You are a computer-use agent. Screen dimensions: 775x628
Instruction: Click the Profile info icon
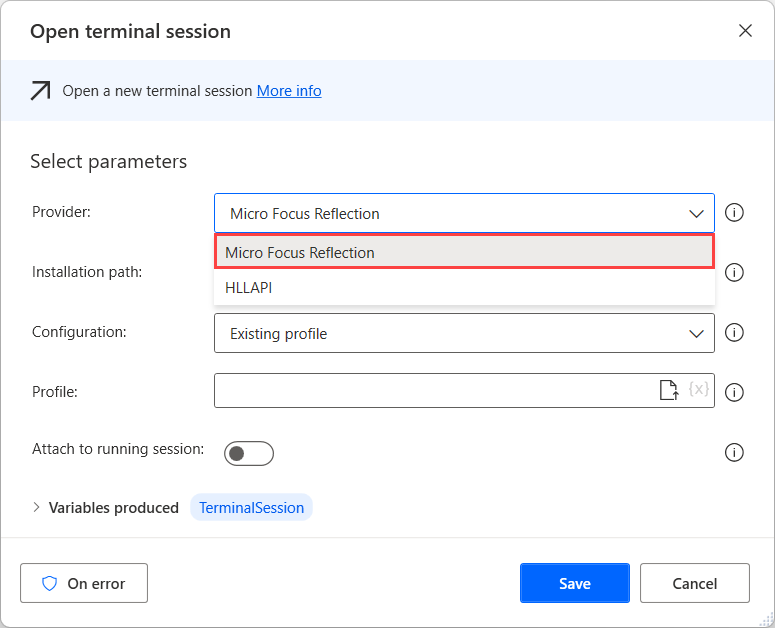click(734, 392)
